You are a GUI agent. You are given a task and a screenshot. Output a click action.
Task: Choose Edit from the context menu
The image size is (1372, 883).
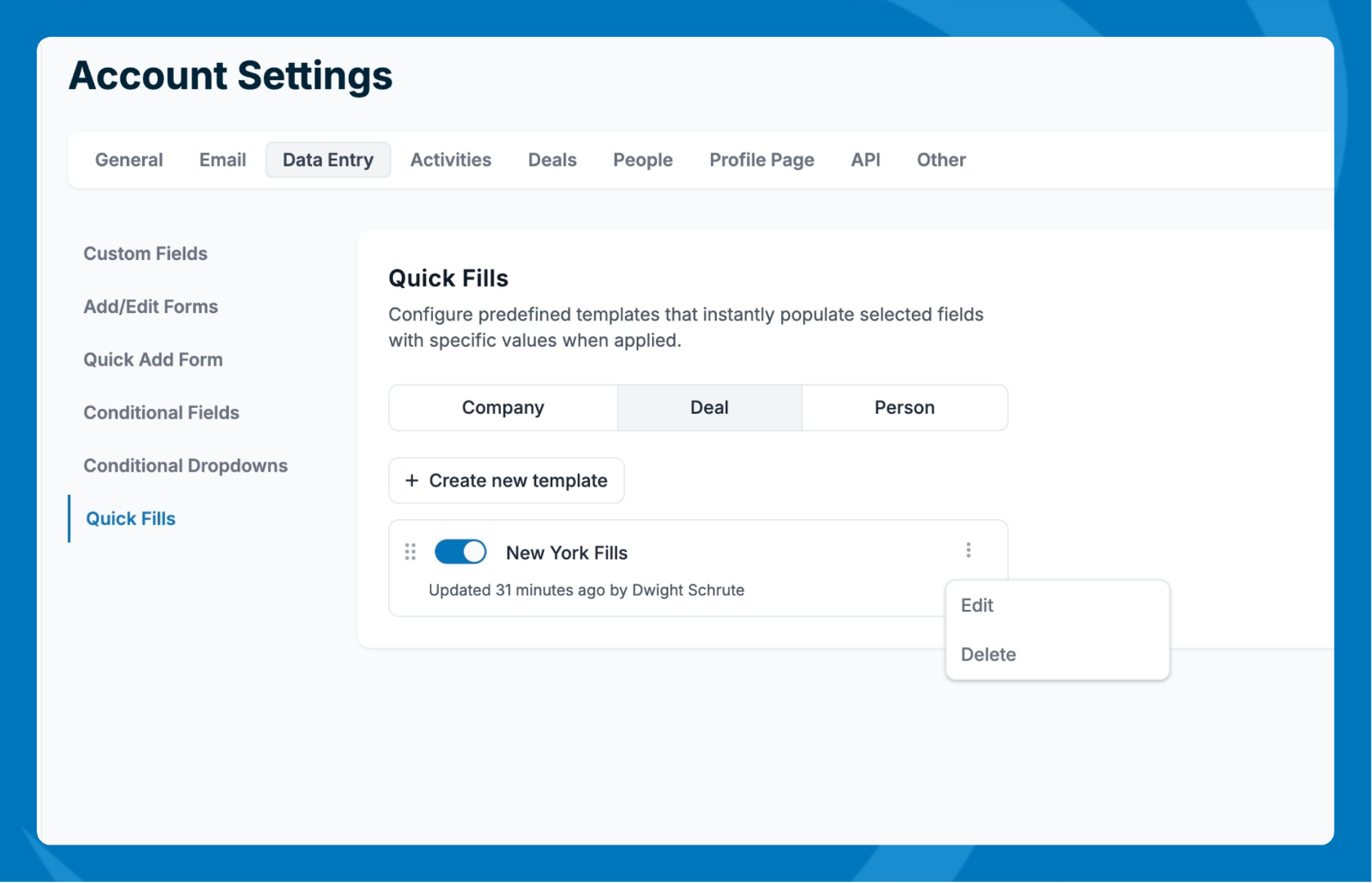pyautogui.click(x=977, y=606)
